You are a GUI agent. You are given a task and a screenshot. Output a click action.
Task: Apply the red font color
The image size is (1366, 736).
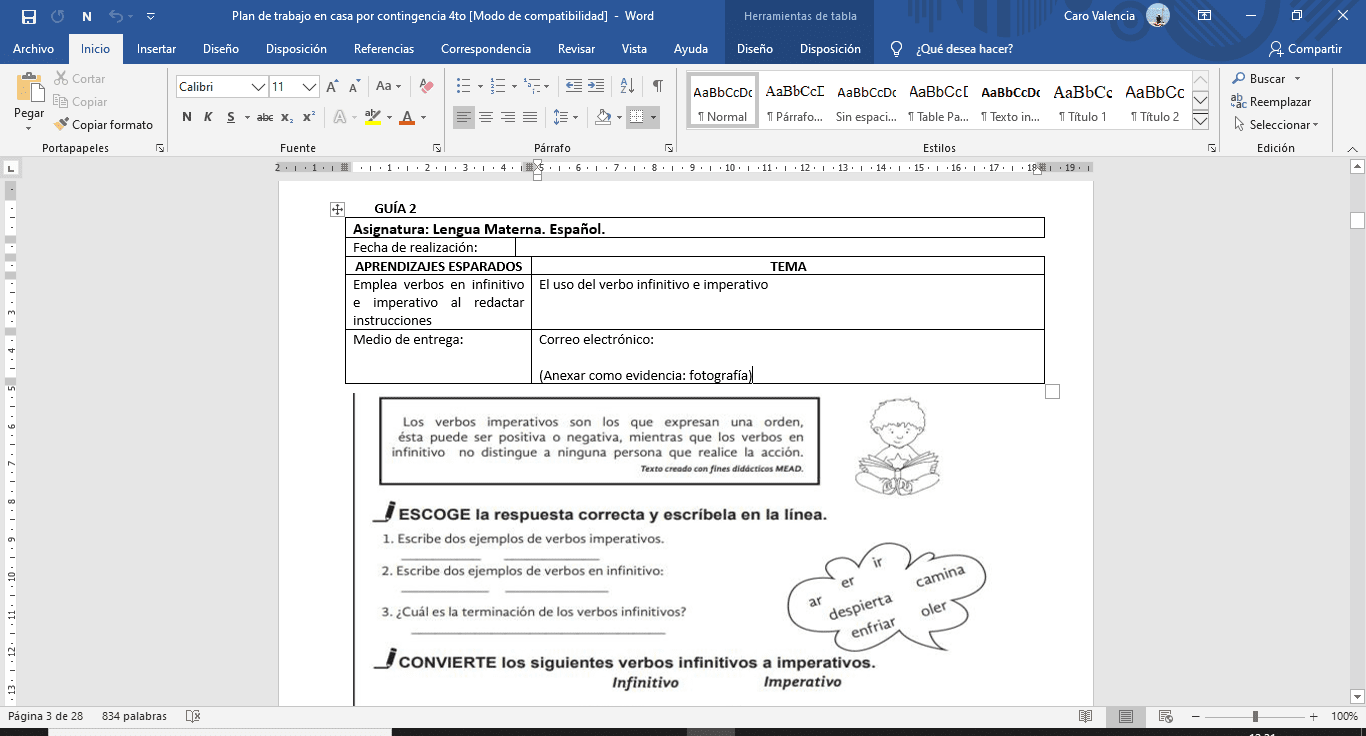[407, 118]
